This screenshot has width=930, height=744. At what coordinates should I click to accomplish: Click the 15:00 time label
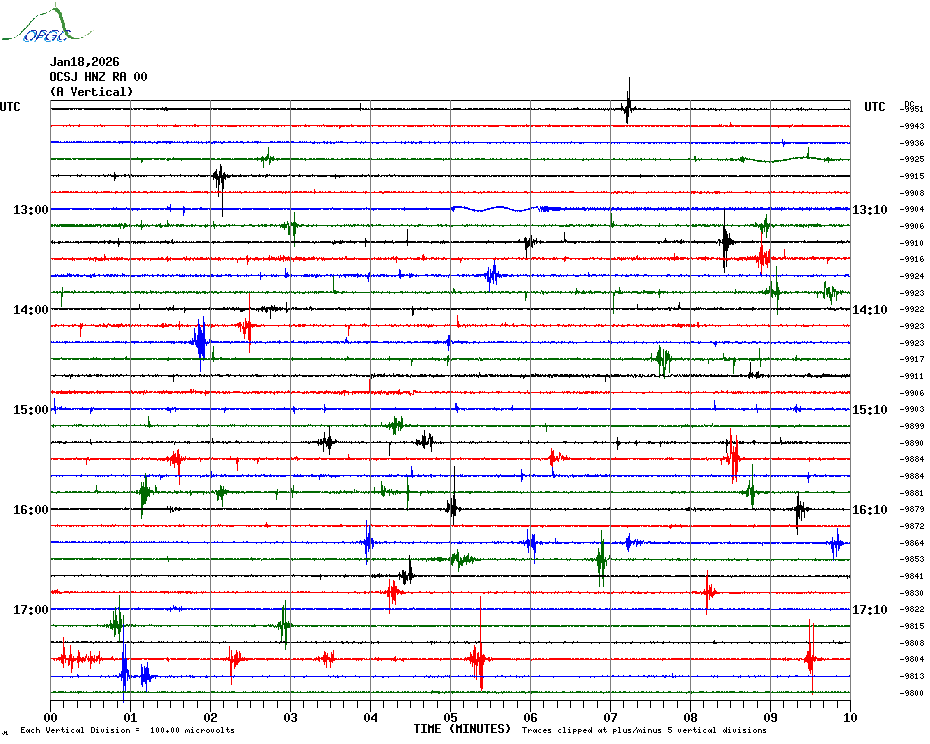coord(31,410)
